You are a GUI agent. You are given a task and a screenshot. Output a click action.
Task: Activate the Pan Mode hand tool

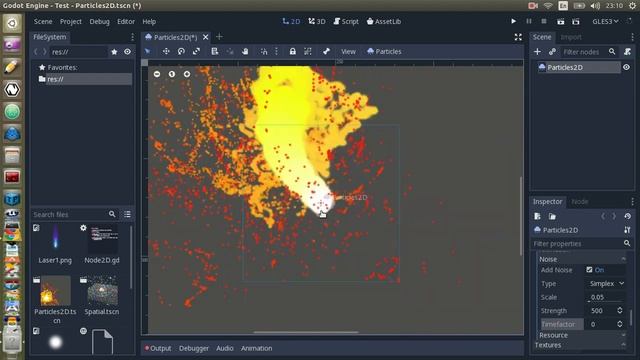click(245, 51)
